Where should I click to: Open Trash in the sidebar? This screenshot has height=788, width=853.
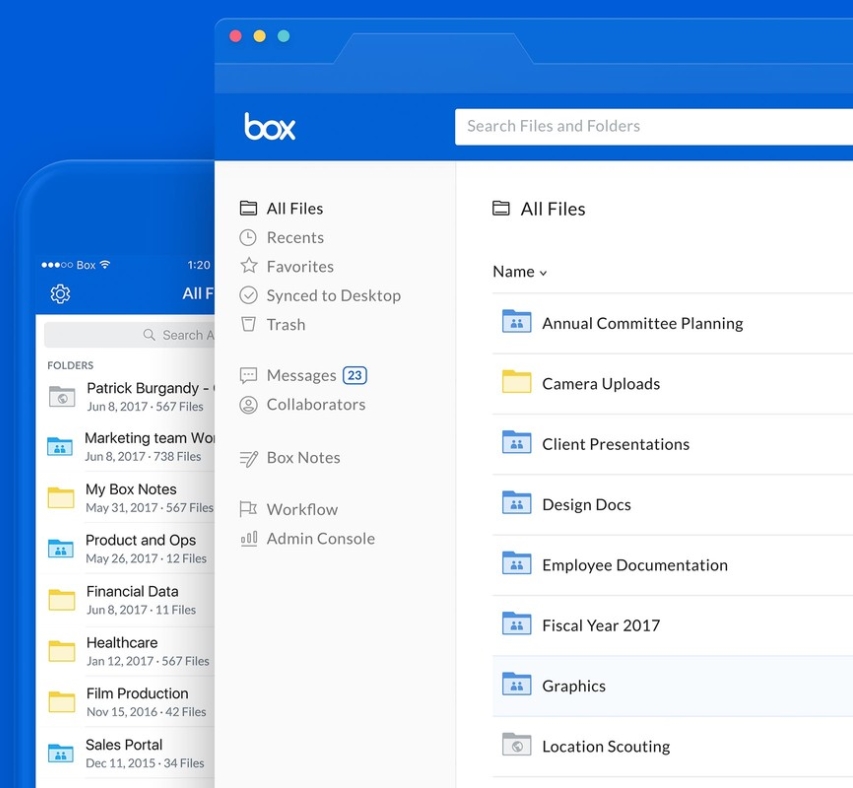(x=286, y=325)
